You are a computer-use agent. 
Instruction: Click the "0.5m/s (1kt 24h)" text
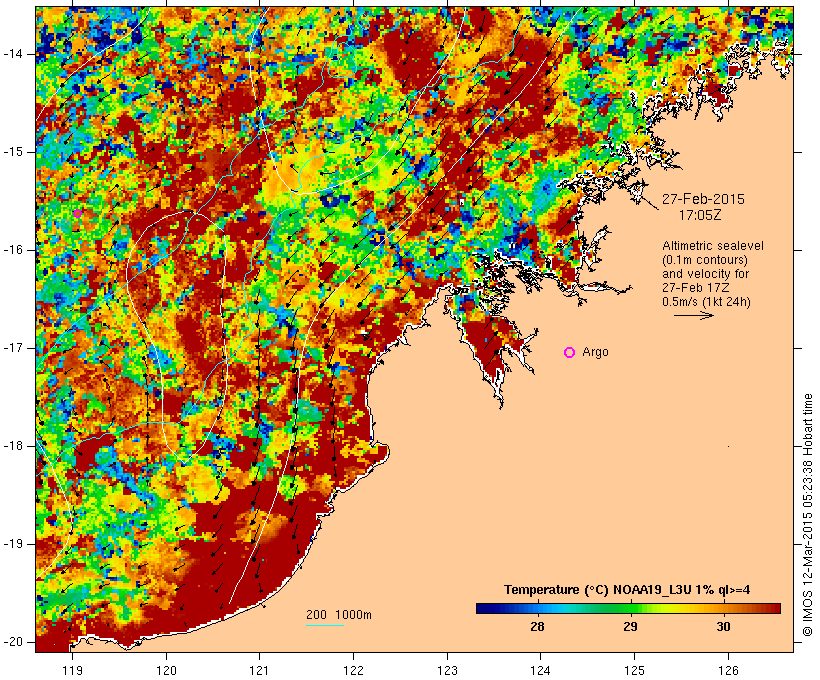[706, 302]
